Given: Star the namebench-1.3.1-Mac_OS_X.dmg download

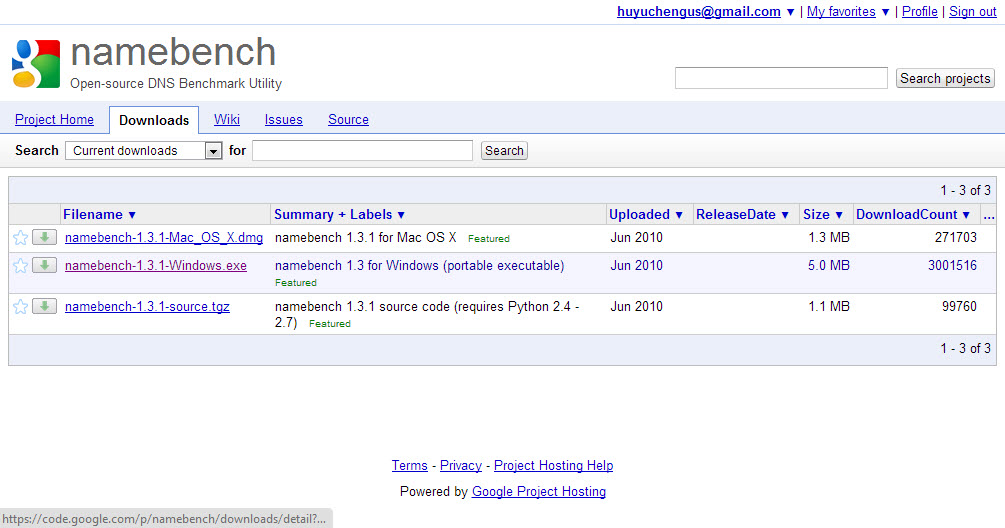Looking at the screenshot, I should (21, 238).
